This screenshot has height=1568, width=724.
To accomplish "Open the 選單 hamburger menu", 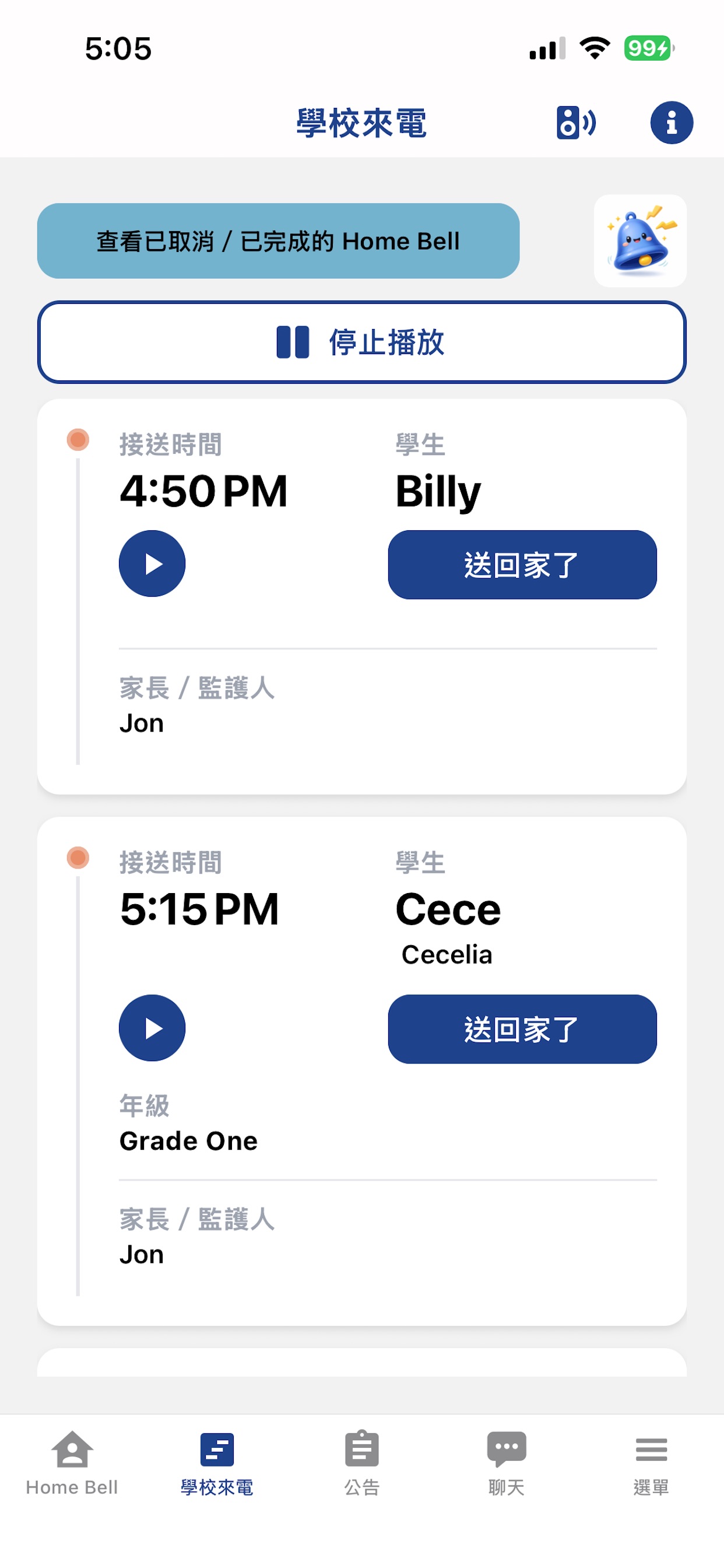I will click(x=651, y=1464).
